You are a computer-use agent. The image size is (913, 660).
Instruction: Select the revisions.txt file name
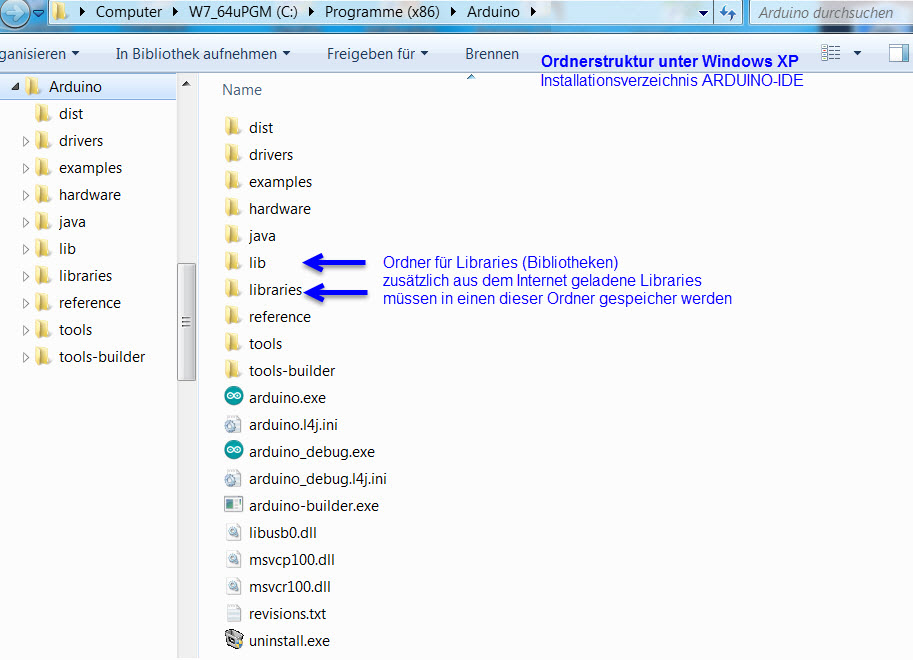click(x=287, y=613)
